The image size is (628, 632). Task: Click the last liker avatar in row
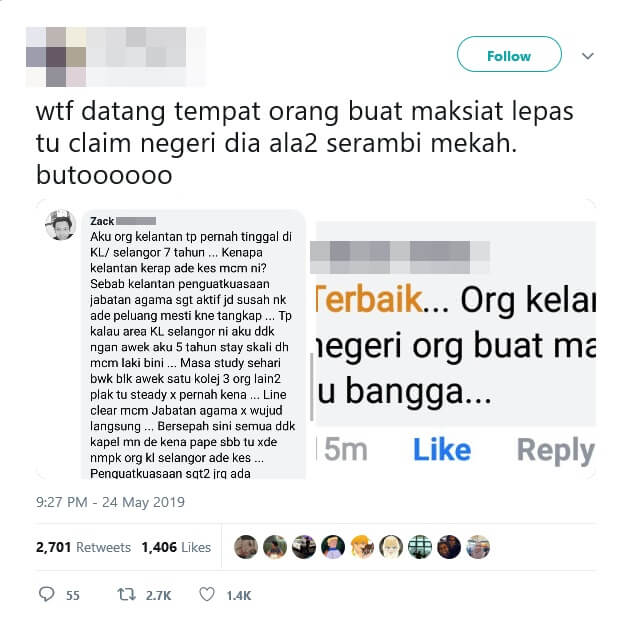tap(478, 547)
